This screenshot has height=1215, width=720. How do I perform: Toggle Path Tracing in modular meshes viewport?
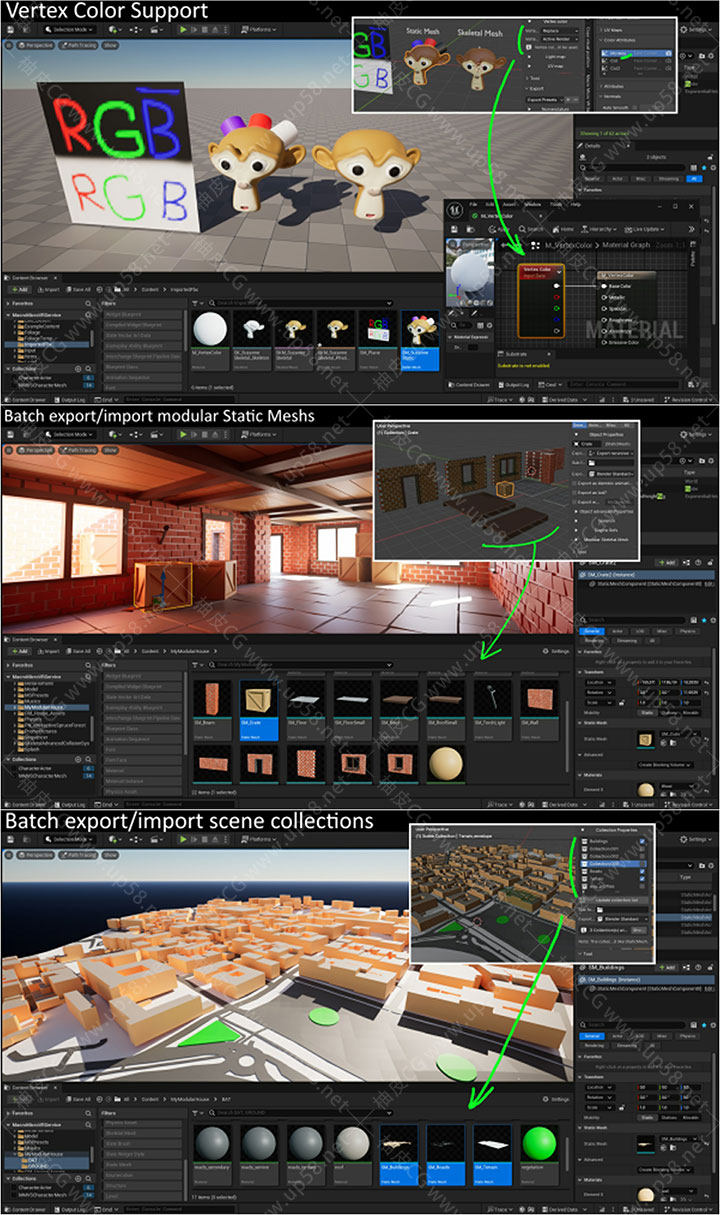(x=79, y=450)
